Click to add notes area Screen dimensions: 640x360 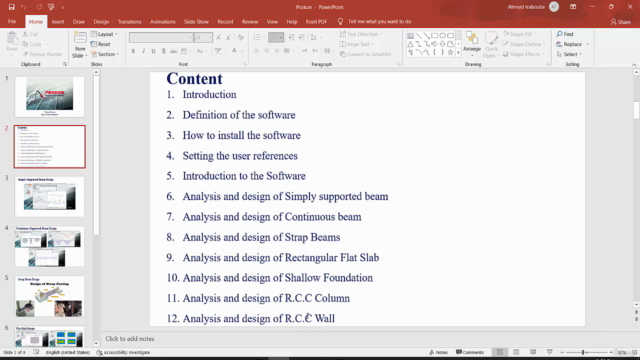130,339
